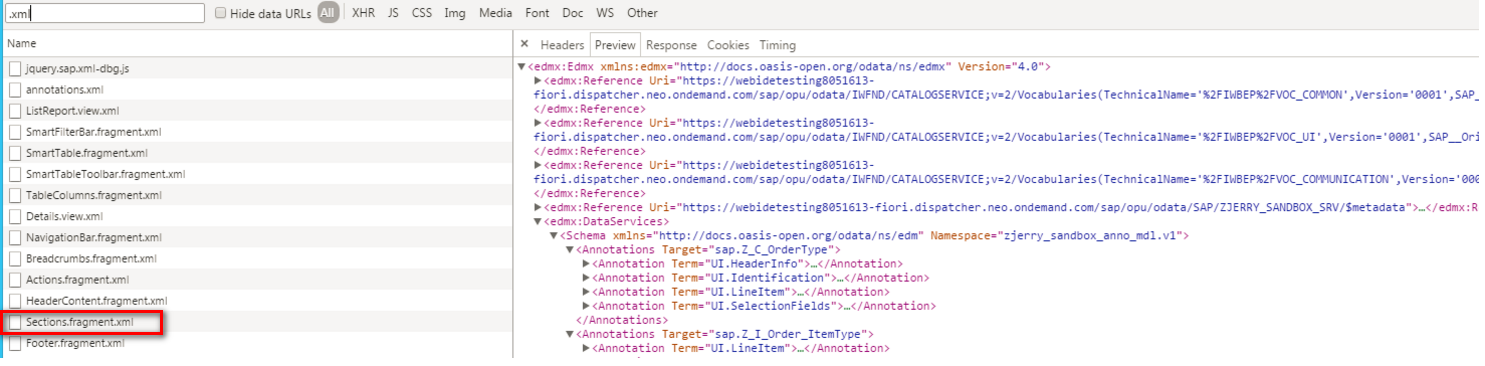1485x366 pixels.
Task: Toggle the Hide data URLs checkbox
Action: click(x=221, y=14)
